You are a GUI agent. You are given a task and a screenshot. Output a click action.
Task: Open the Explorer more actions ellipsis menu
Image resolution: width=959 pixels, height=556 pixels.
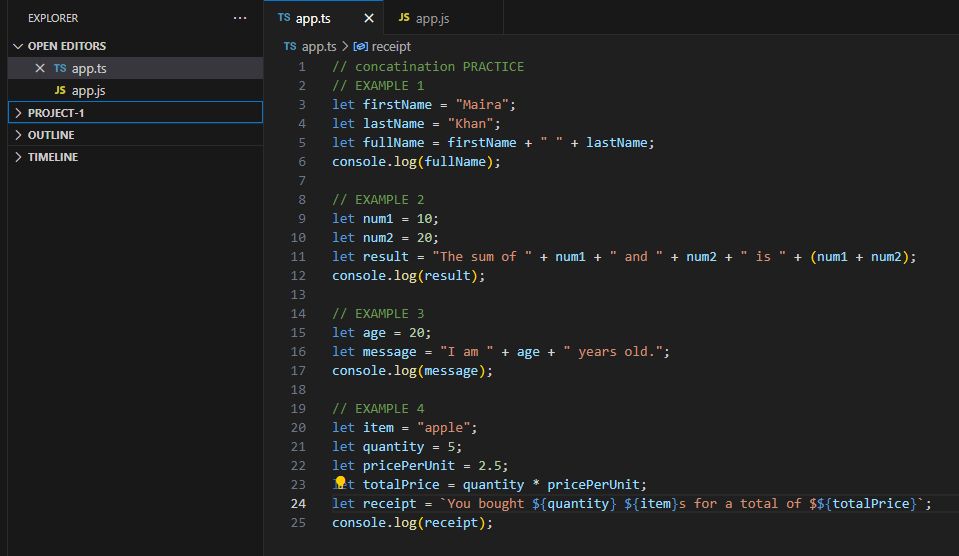point(239,18)
